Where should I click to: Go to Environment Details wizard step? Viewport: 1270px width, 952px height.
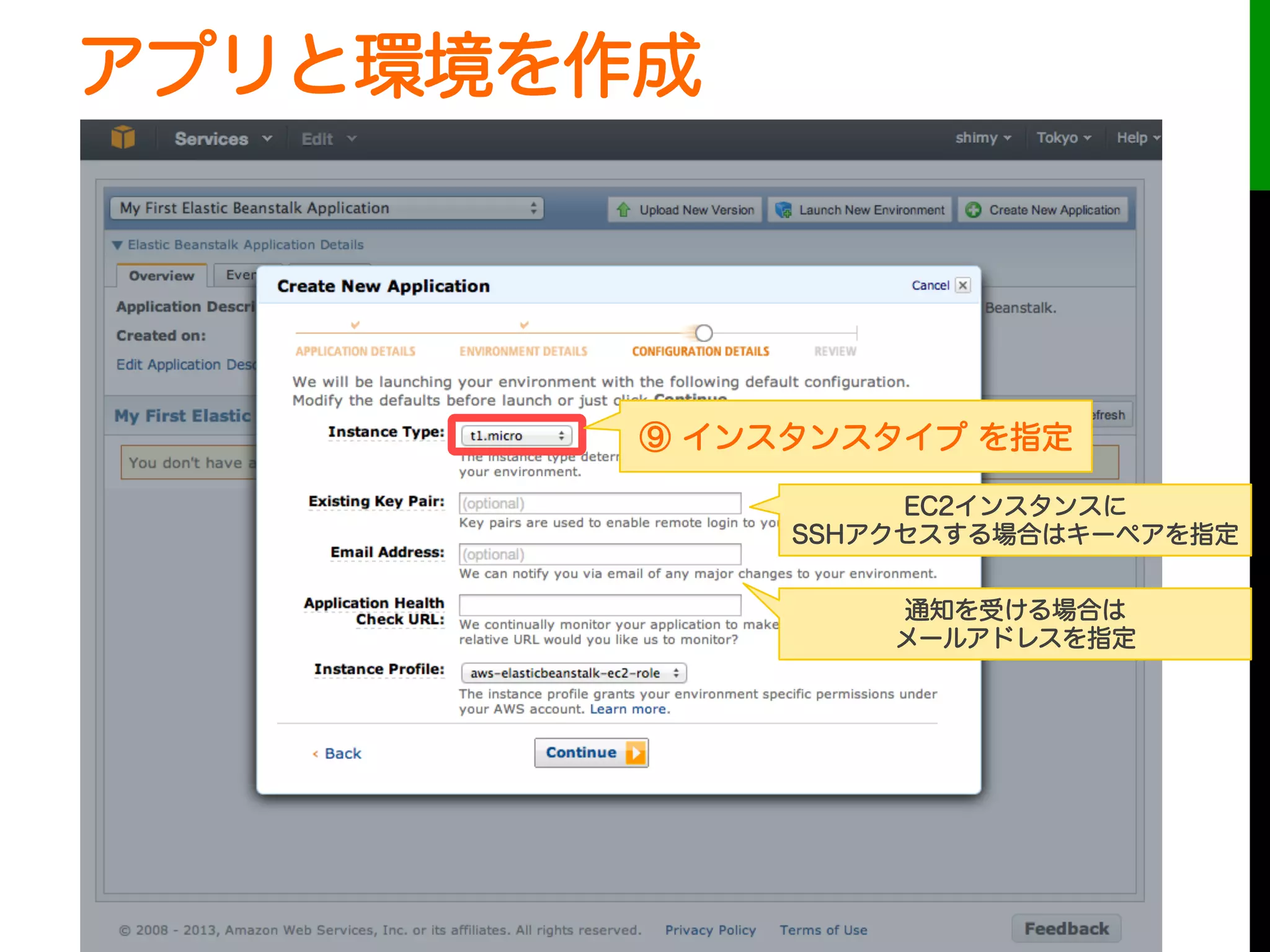[x=523, y=351]
